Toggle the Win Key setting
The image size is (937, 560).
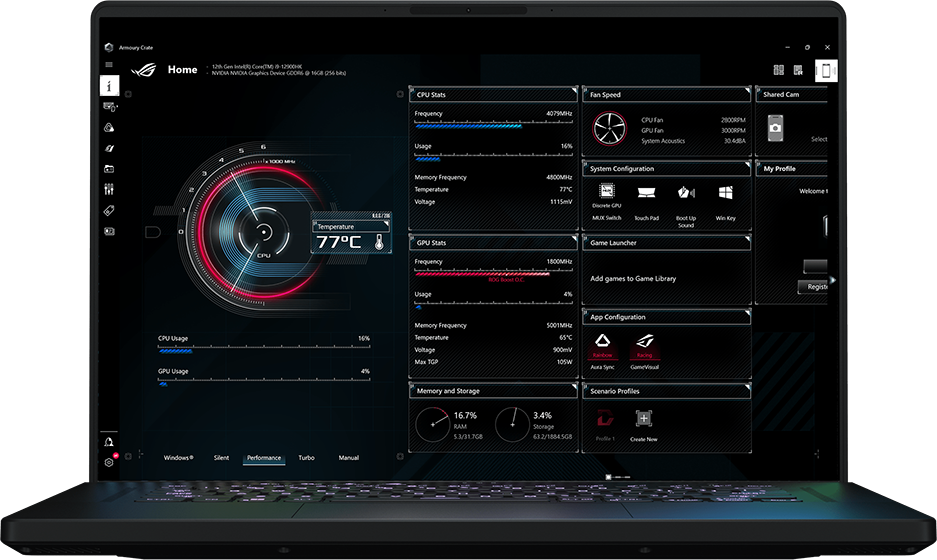coord(725,202)
